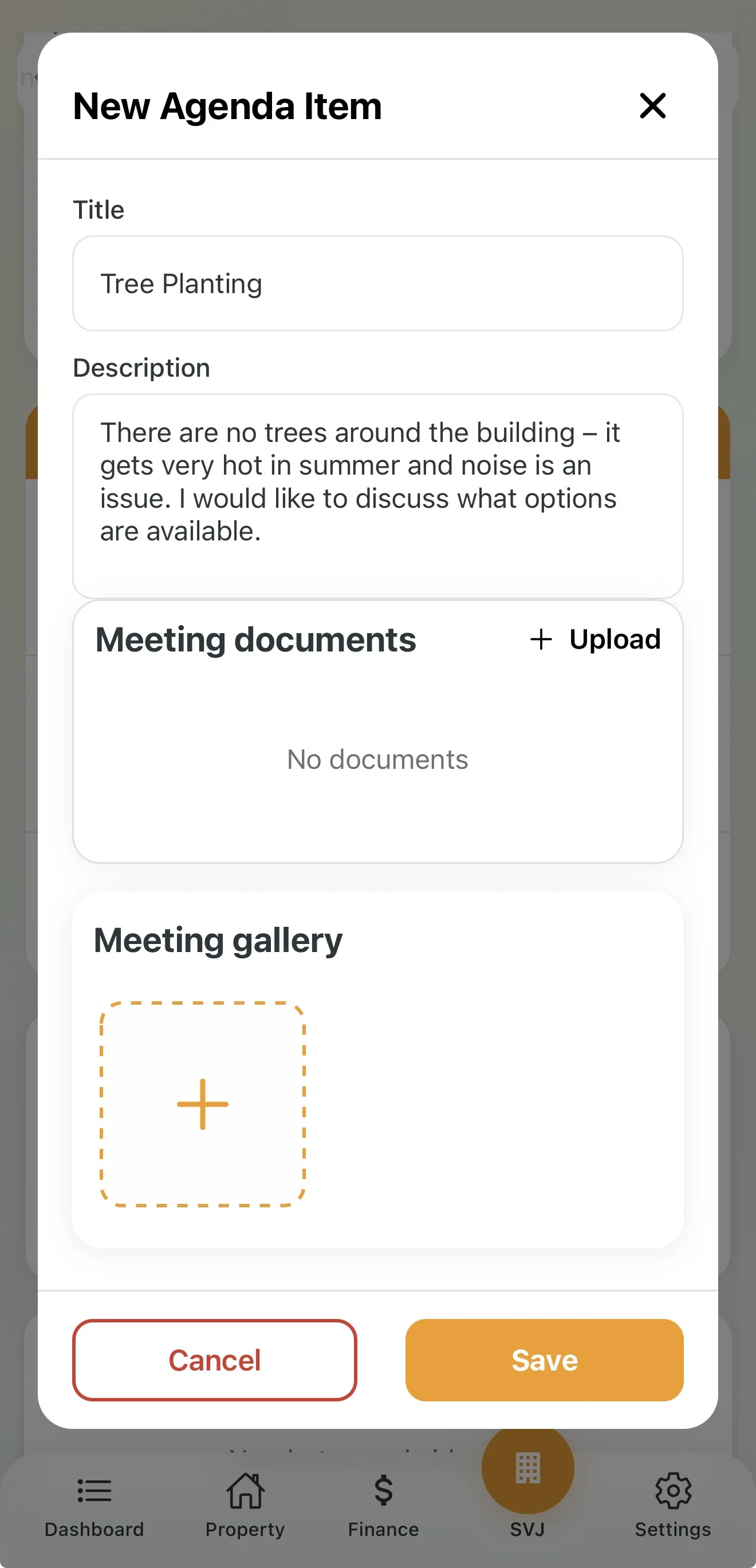The height and width of the screenshot is (1568, 756).
Task: Tap the Settings tab label
Action: tap(672, 1529)
